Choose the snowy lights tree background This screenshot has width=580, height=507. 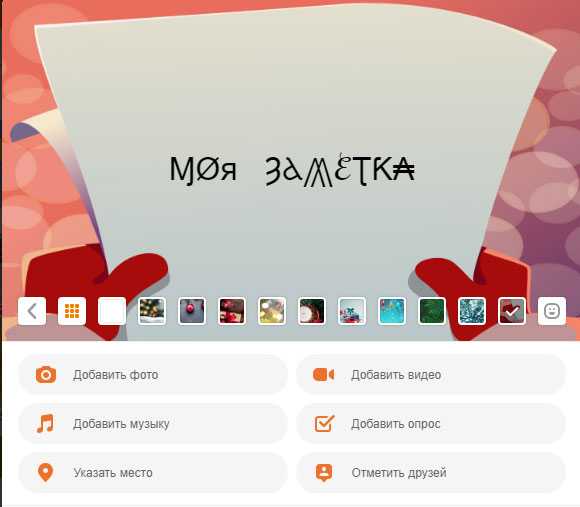(x=152, y=311)
